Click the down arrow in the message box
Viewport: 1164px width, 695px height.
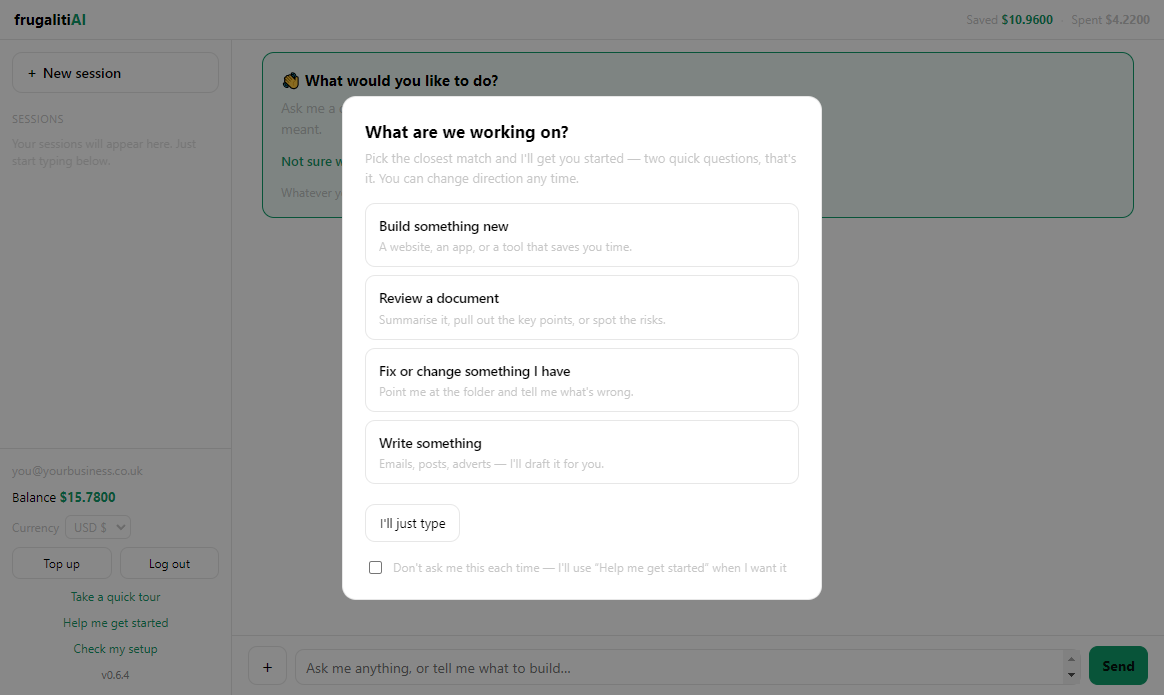tap(1070, 674)
